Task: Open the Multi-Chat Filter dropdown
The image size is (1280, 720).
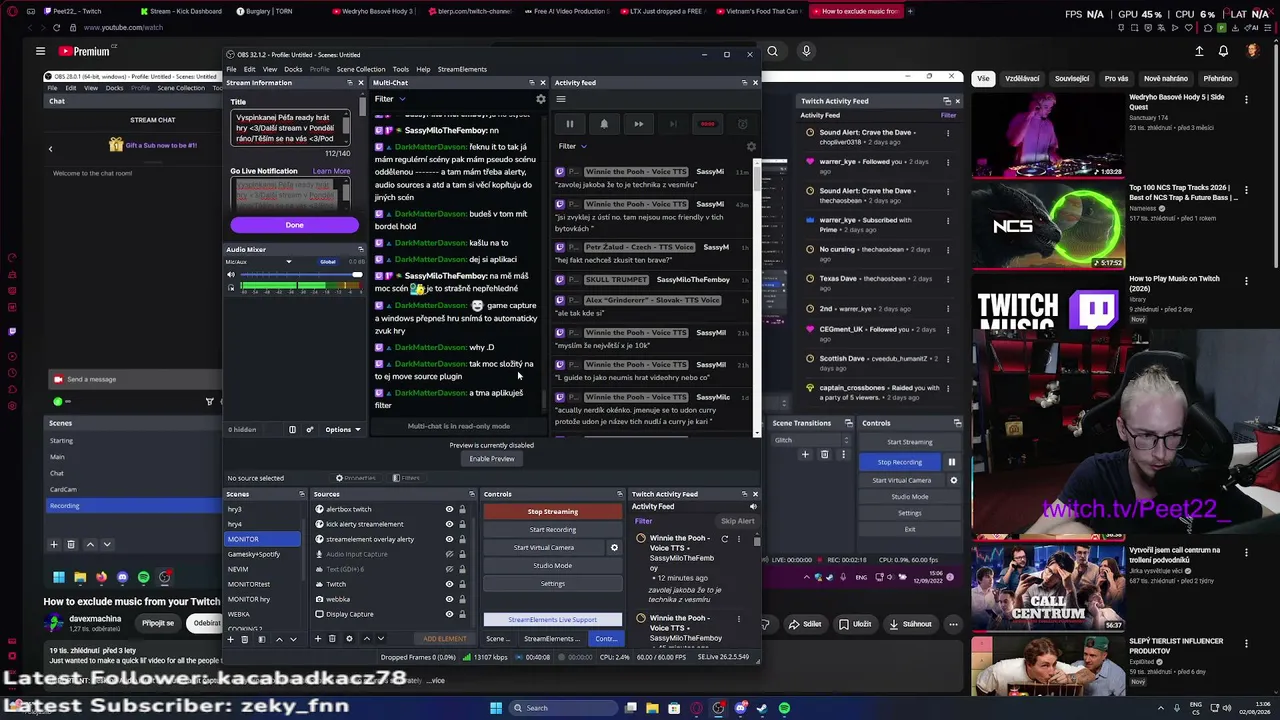Action: [x=390, y=99]
